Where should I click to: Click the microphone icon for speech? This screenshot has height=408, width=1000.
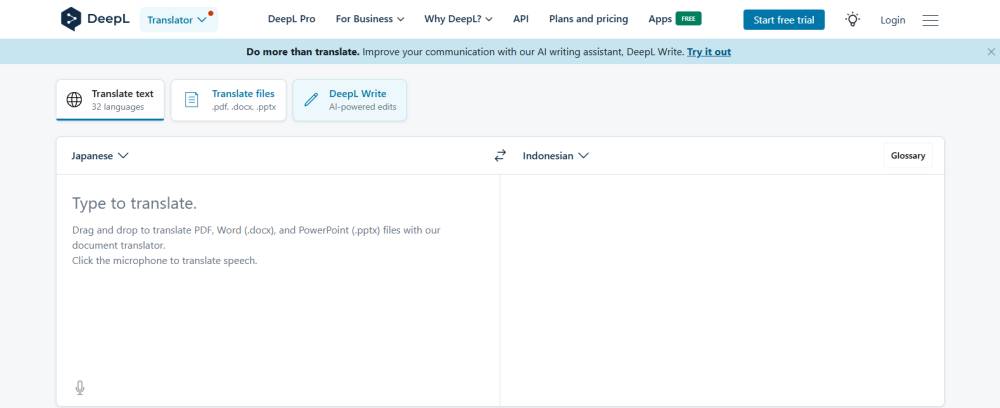coord(80,388)
